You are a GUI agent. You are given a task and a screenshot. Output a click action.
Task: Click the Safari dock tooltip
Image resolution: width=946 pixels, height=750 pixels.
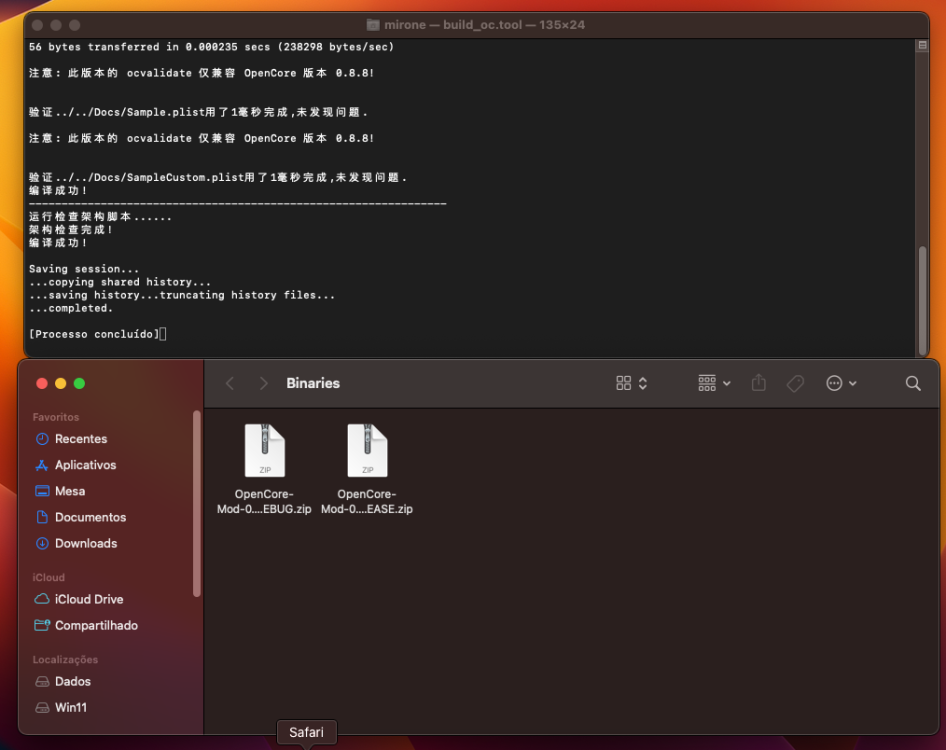pos(306,732)
